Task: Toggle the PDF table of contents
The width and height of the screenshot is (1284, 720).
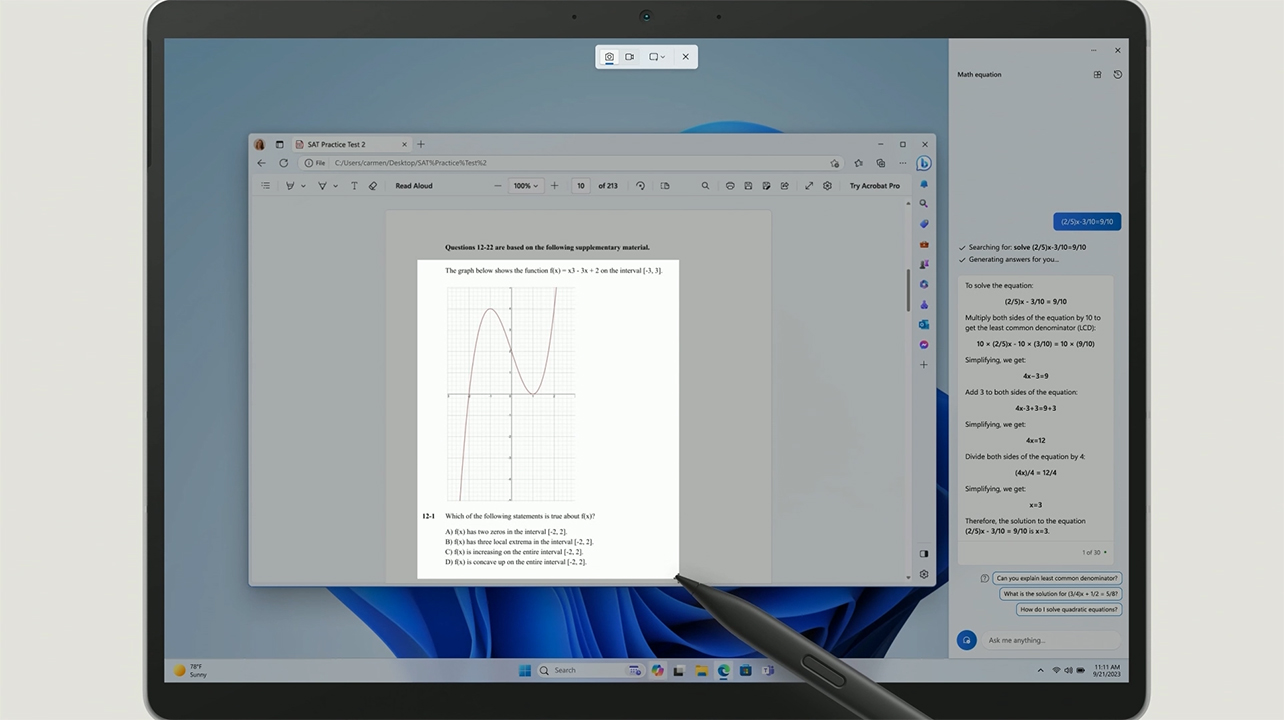Action: click(x=265, y=185)
